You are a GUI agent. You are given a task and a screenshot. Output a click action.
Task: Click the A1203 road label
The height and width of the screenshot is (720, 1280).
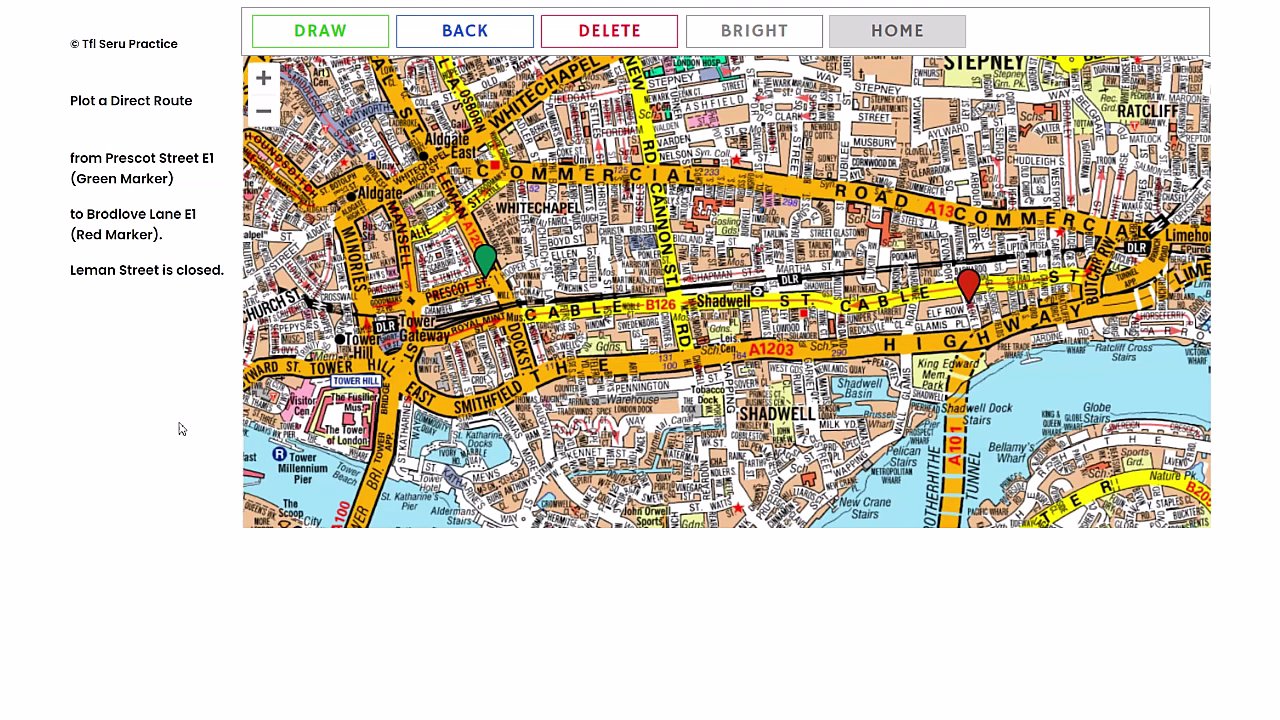coord(771,348)
